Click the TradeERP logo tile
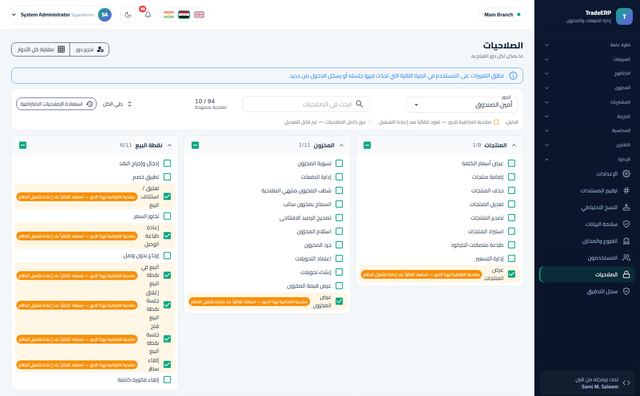The height and width of the screenshot is (396, 640). pyautogui.click(x=624, y=16)
